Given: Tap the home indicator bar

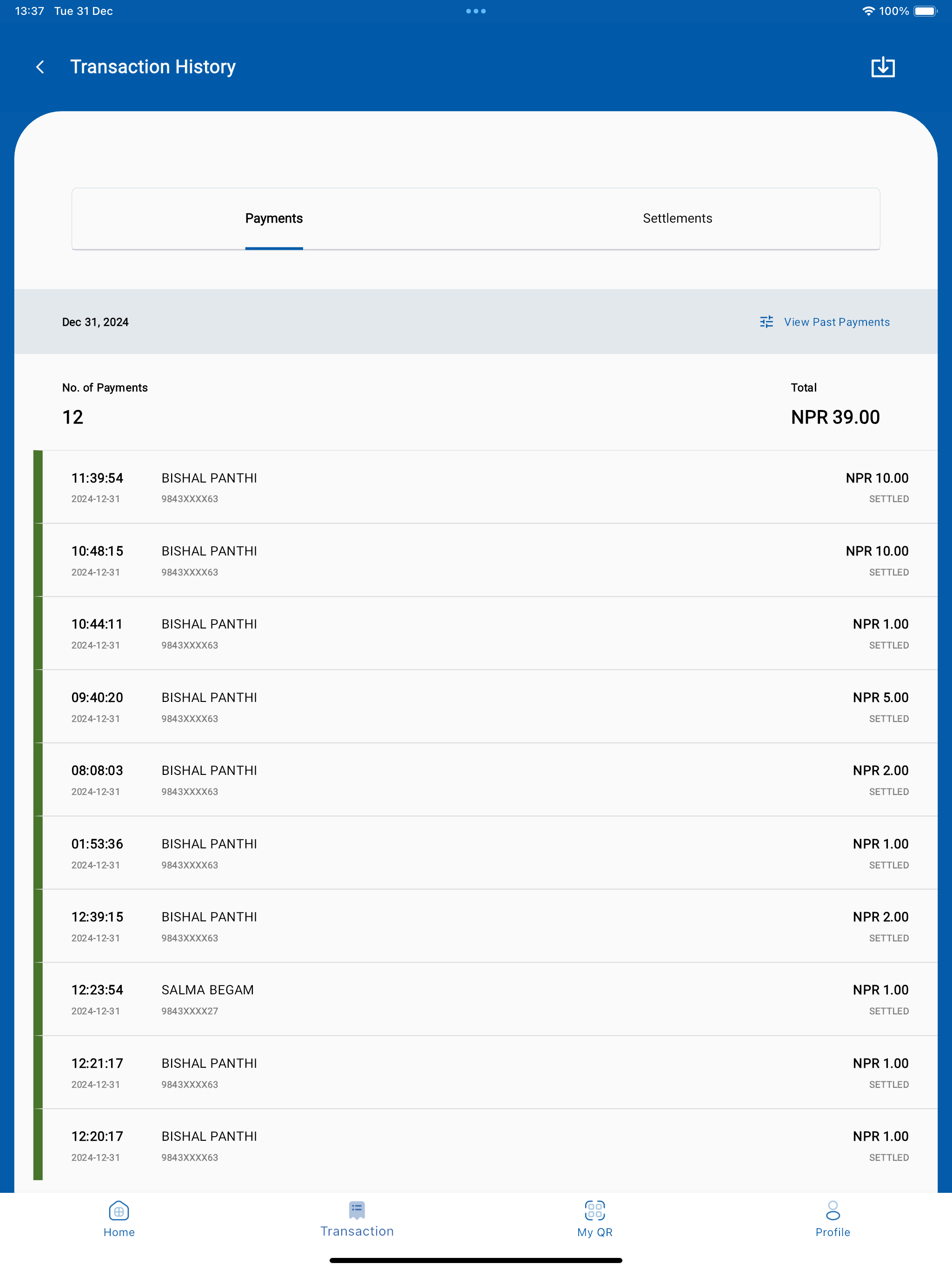Looking at the screenshot, I should click(476, 1260).
